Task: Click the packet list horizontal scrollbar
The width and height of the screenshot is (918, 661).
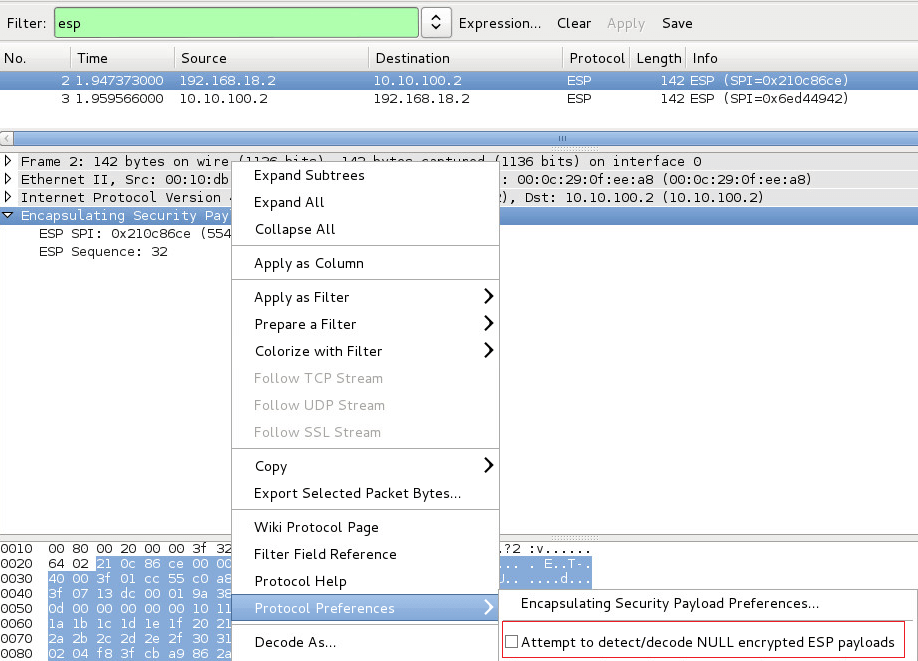Action: 465,139
